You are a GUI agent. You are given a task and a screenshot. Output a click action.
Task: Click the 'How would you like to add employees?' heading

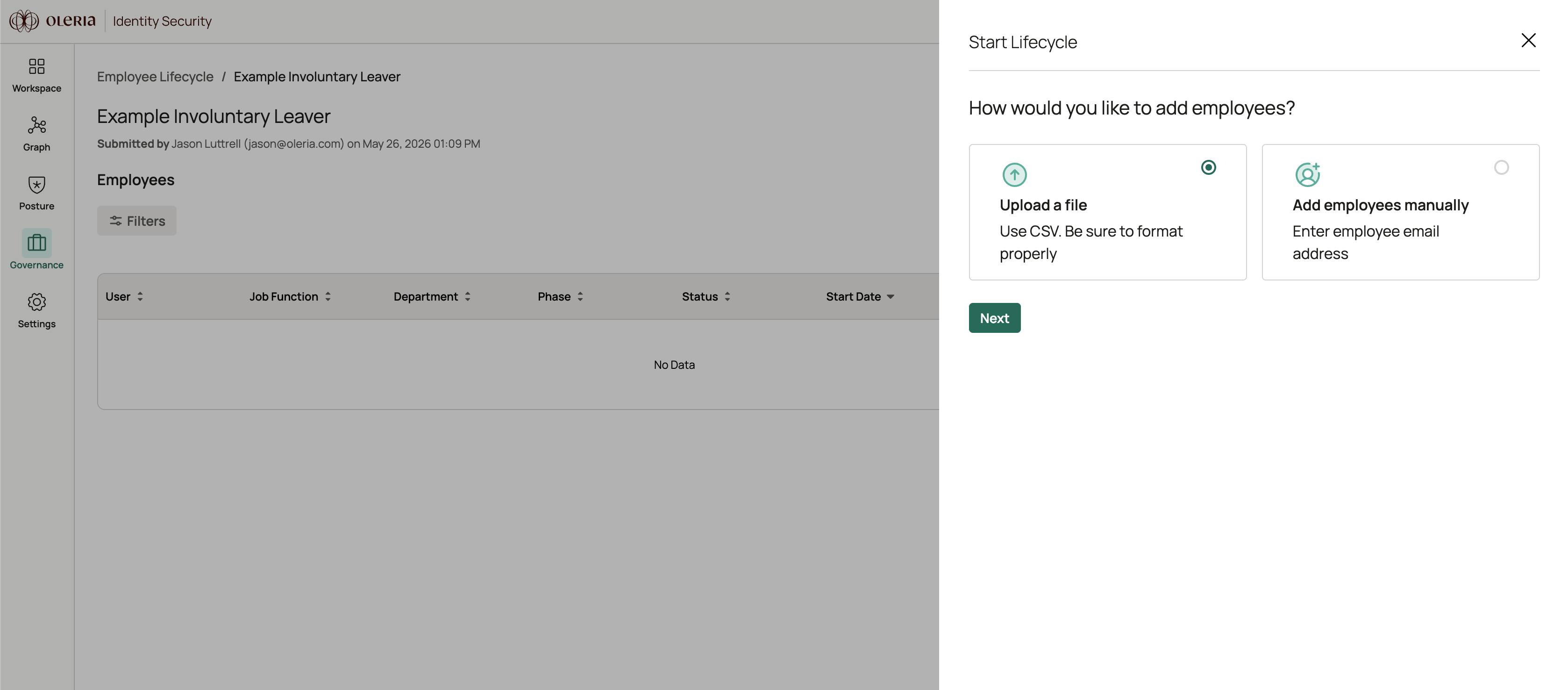click(1132, 108)
